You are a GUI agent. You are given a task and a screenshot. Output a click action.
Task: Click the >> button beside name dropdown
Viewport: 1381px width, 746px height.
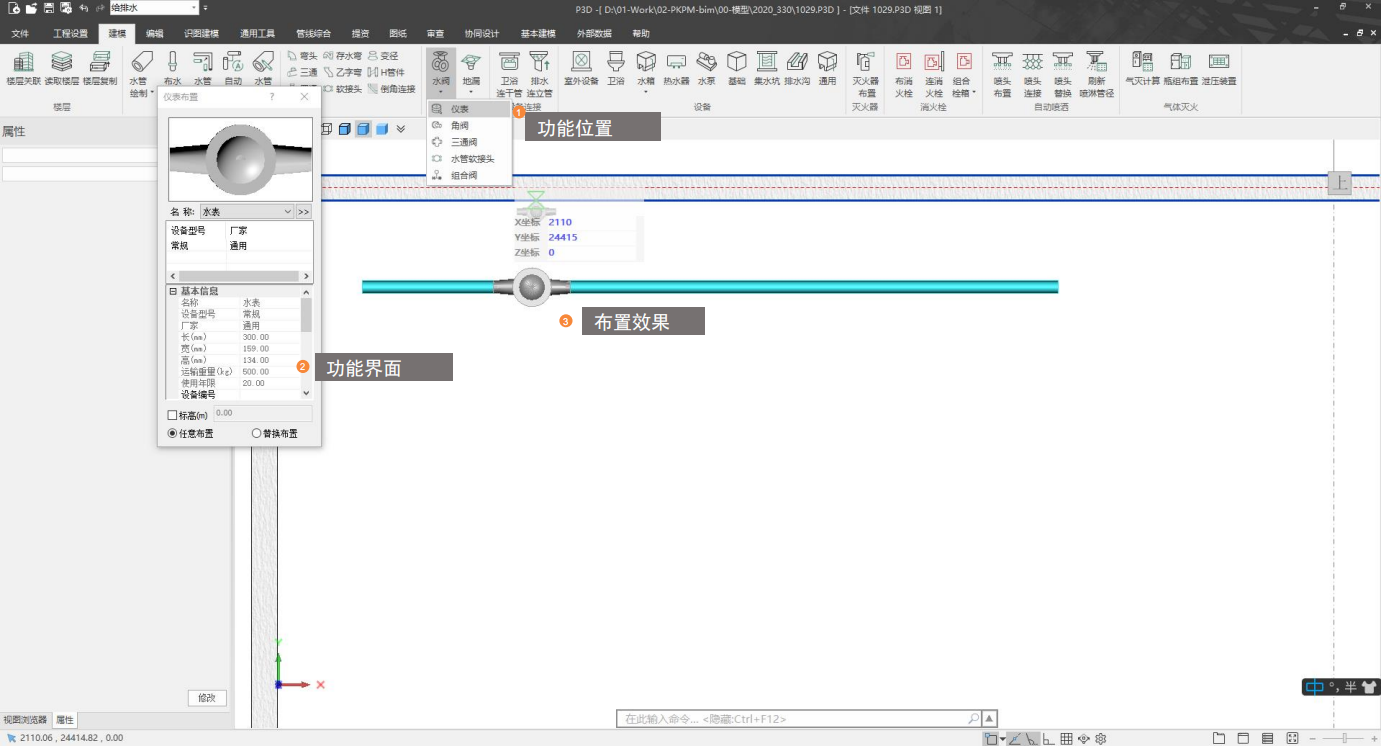coord(304,212)
